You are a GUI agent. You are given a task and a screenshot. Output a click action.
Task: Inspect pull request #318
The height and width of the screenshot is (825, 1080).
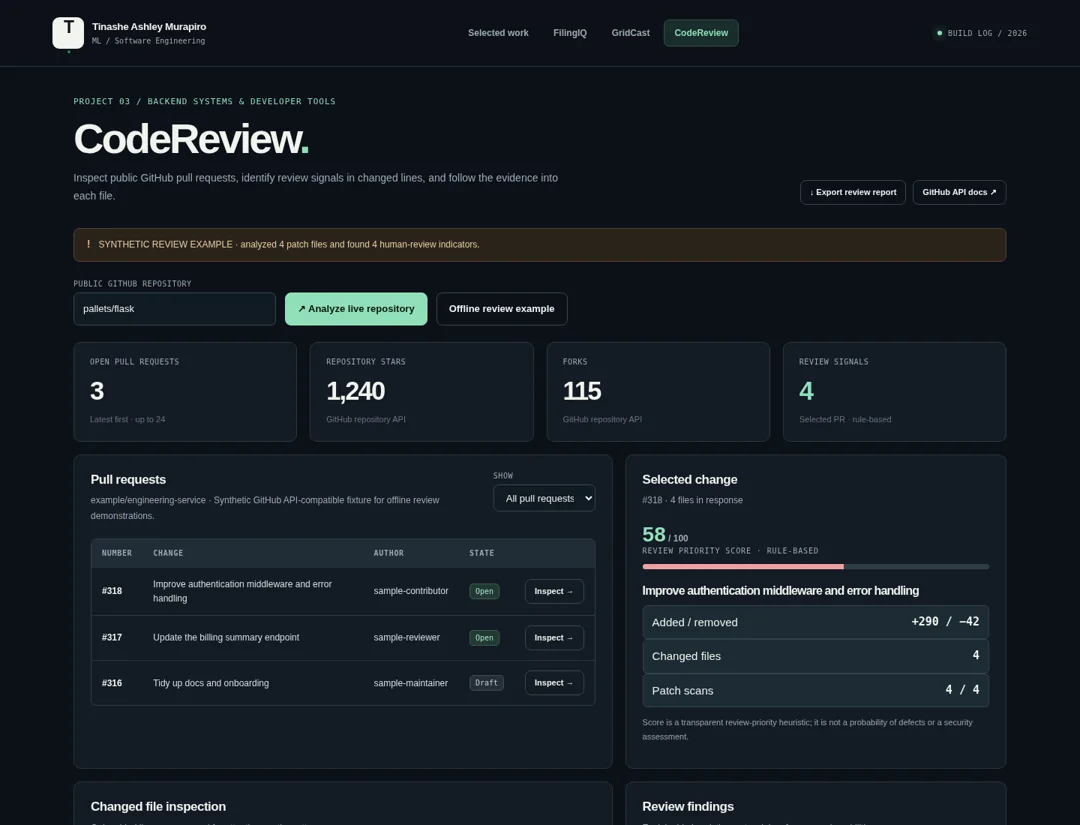pyautogui.click(x=554, y=591)
